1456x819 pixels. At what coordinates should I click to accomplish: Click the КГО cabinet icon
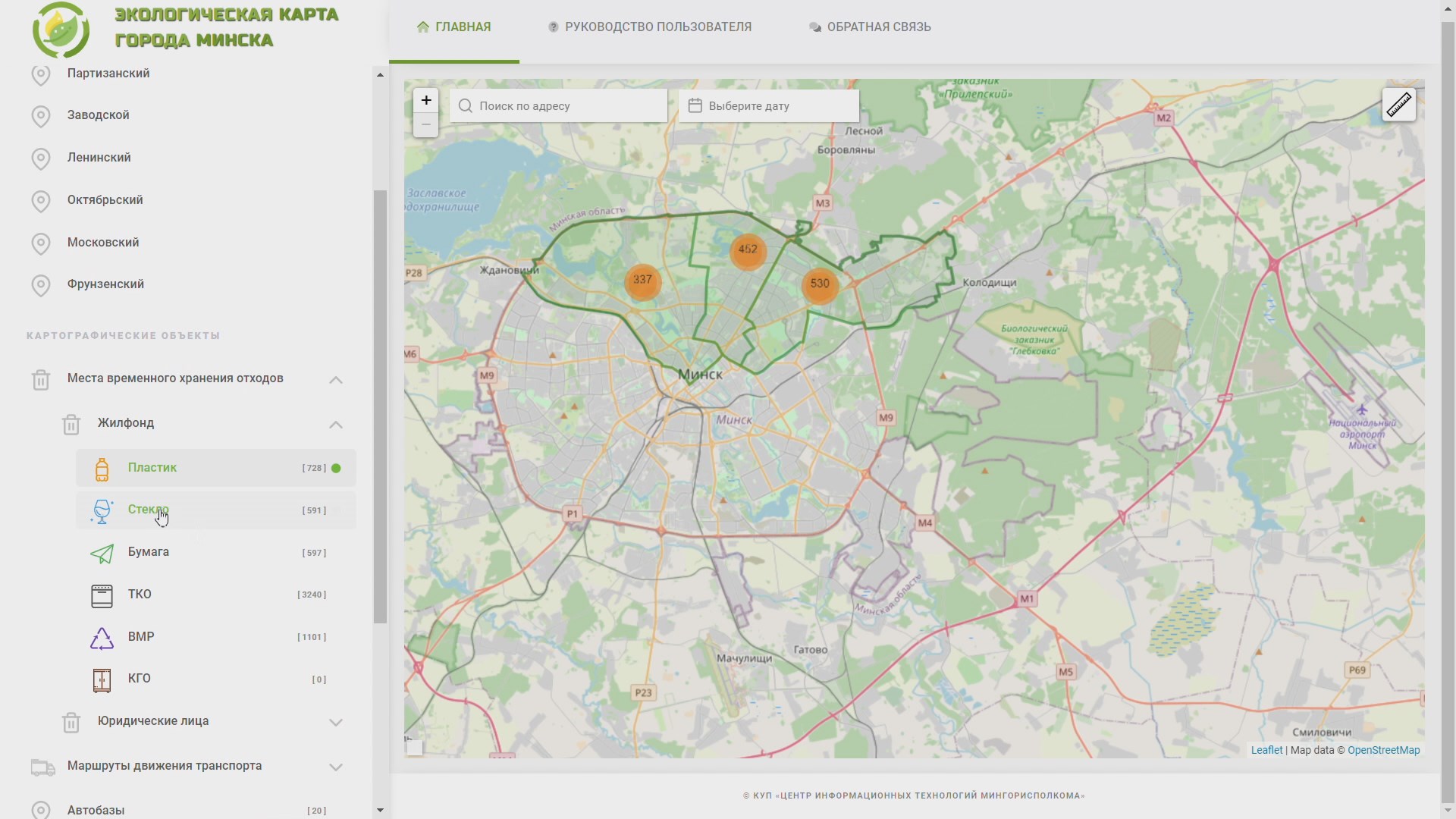click(102, 680)
